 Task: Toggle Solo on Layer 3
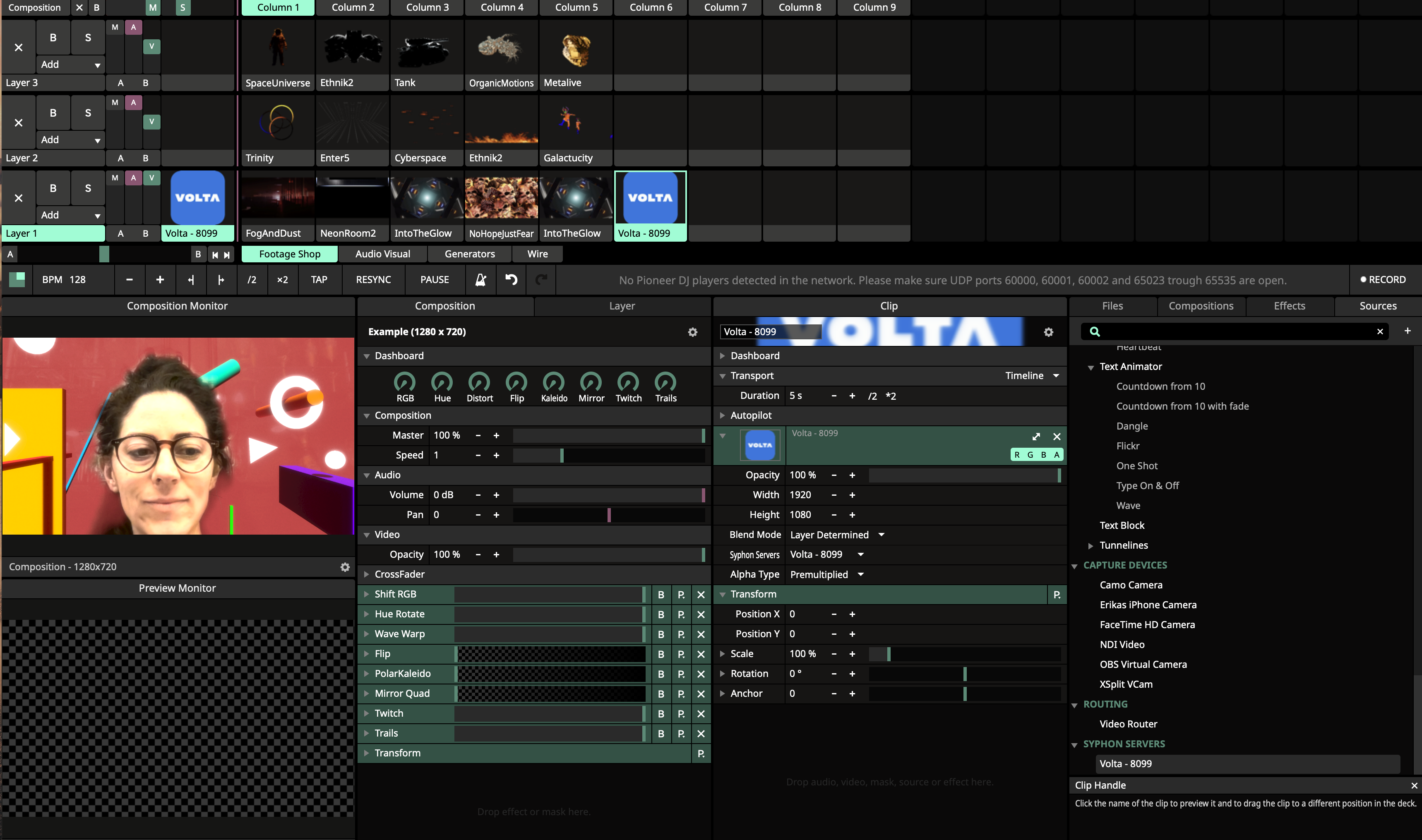coord(88,38)
